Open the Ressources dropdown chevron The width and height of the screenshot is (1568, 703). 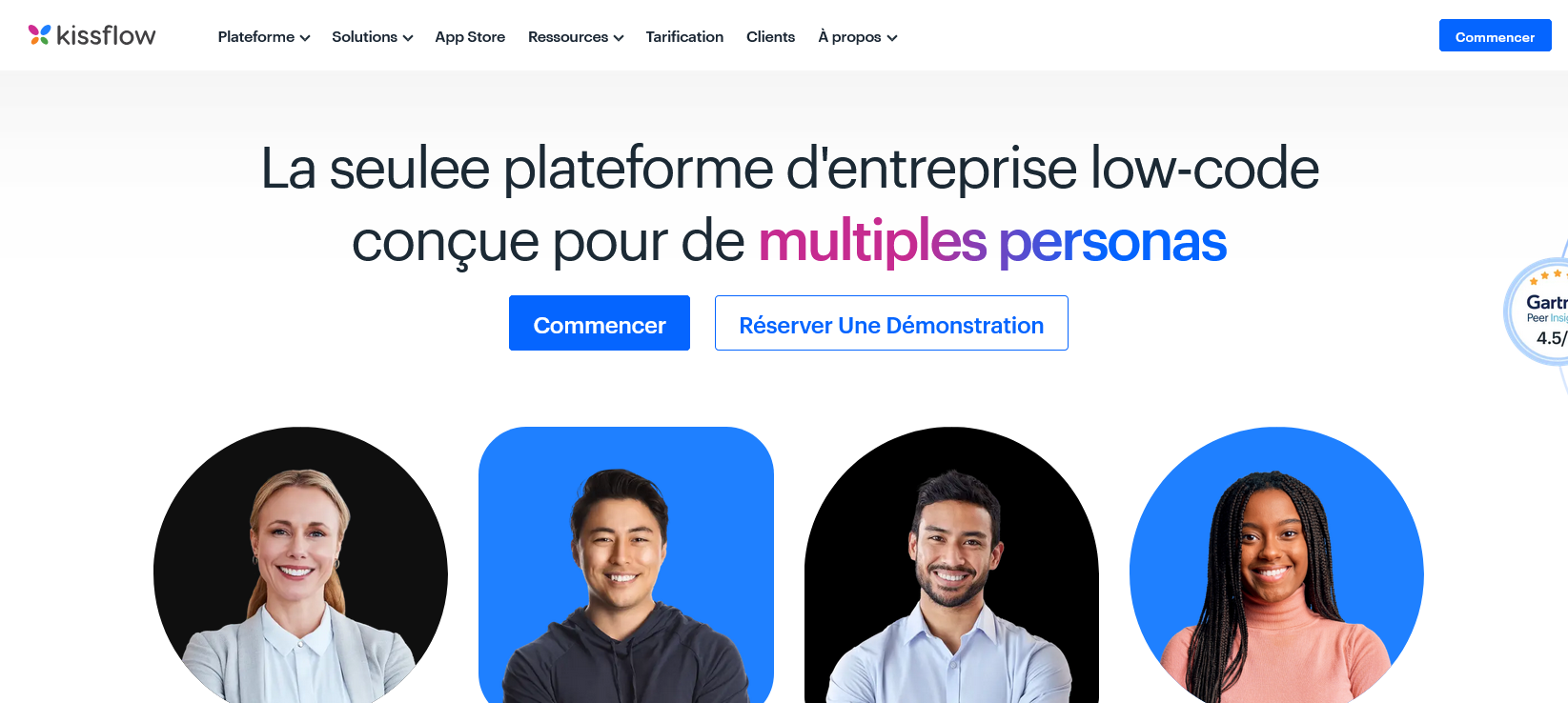point(619,38)
